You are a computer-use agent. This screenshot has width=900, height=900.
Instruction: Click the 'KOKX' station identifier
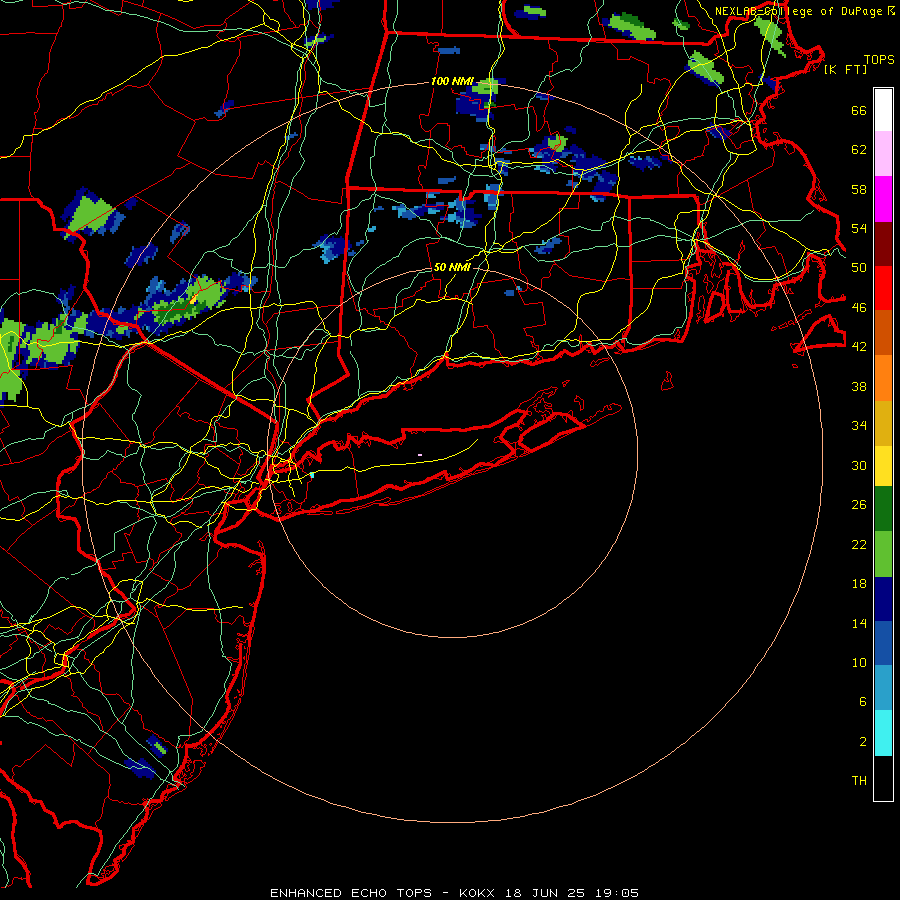click(x=476, y=893)
